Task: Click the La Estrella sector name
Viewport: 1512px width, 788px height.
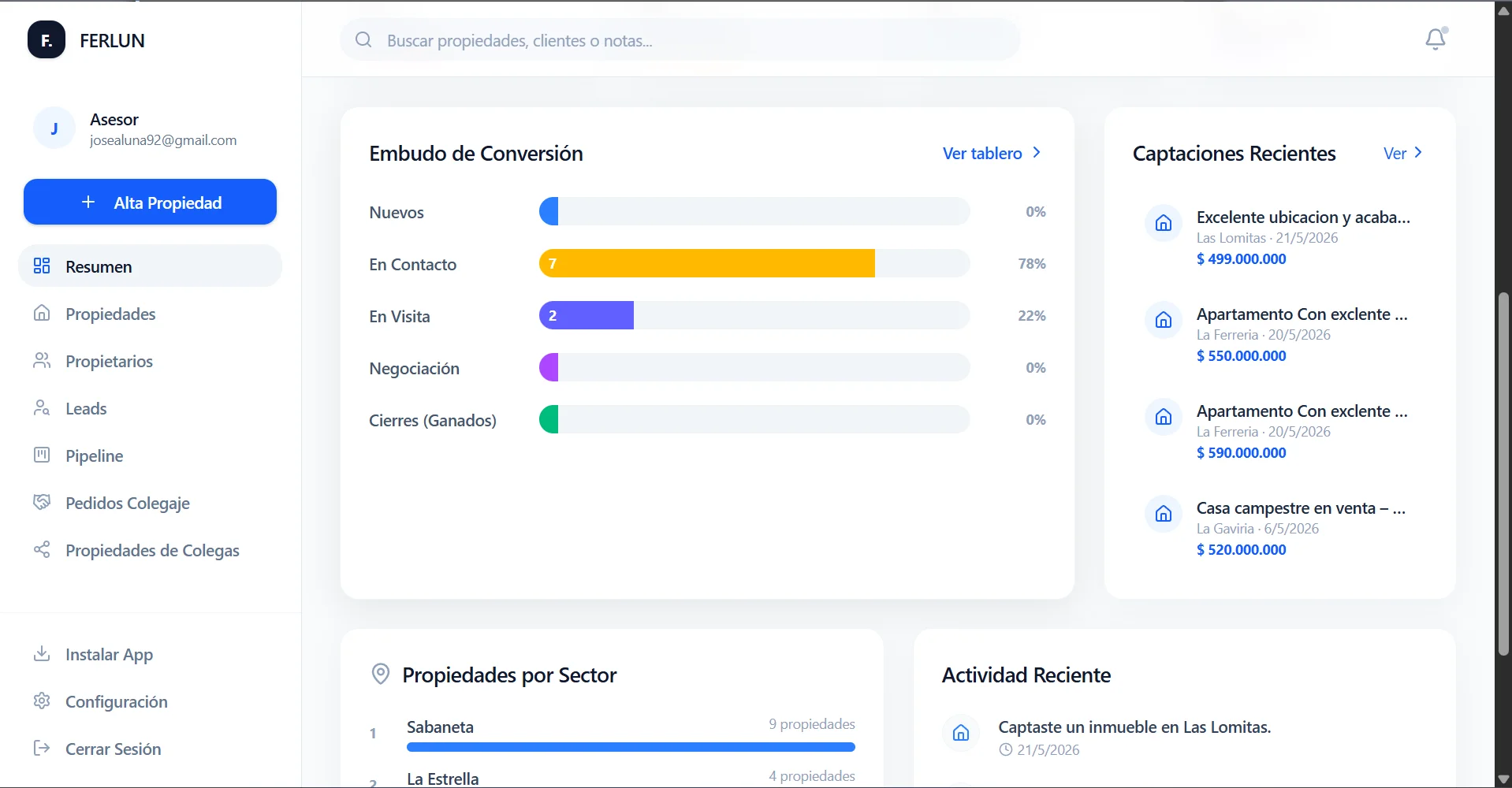Action: [x=442, y=779]
